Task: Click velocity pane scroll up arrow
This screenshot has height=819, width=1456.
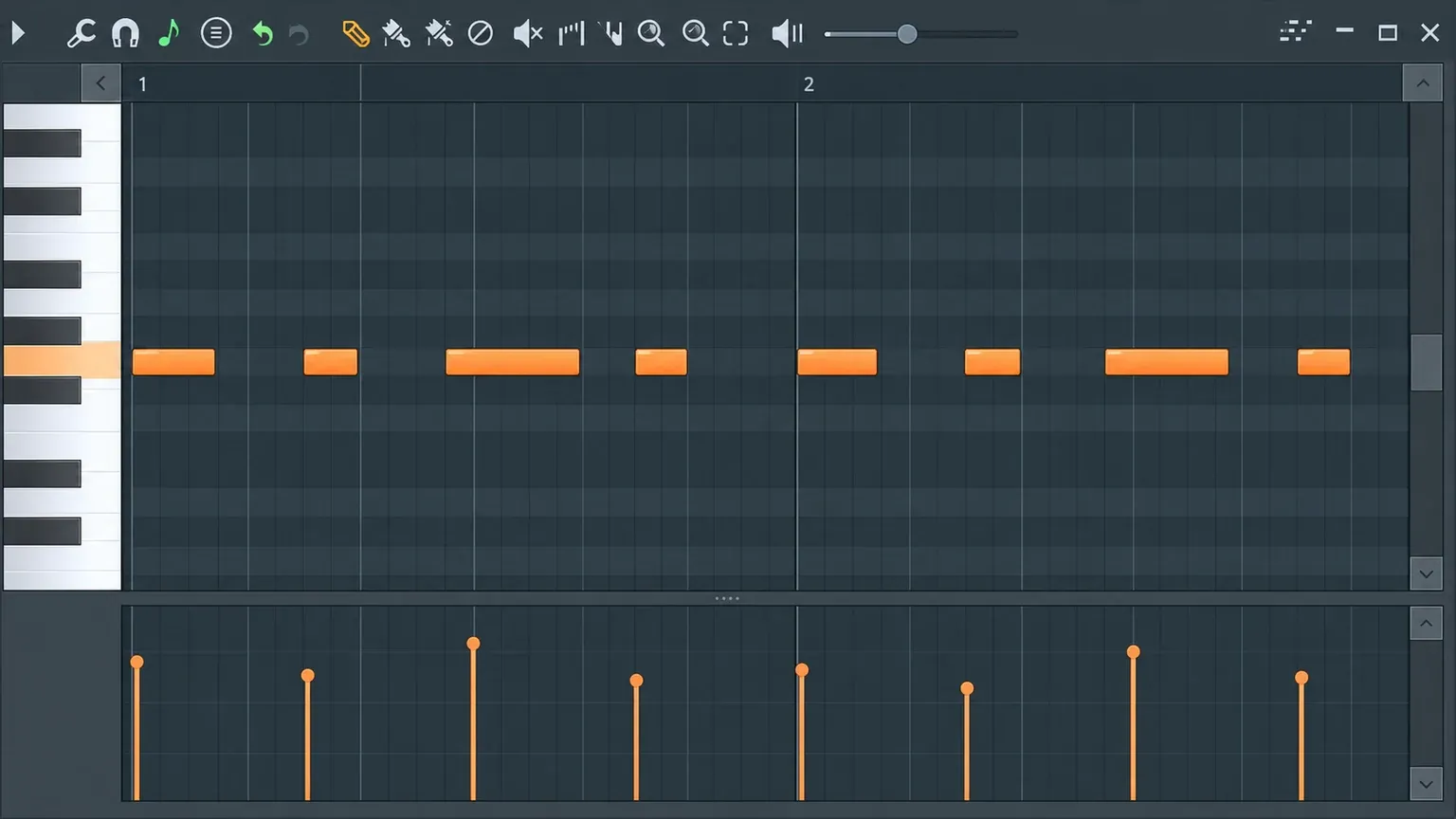Action: pos(1426,624)
